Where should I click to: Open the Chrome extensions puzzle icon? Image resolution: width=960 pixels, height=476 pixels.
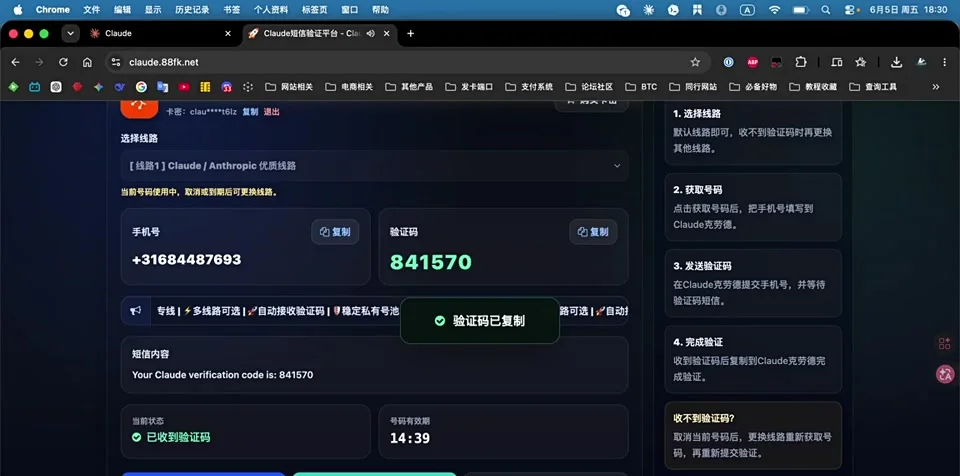pyautogui.click(x=801, y=62)
